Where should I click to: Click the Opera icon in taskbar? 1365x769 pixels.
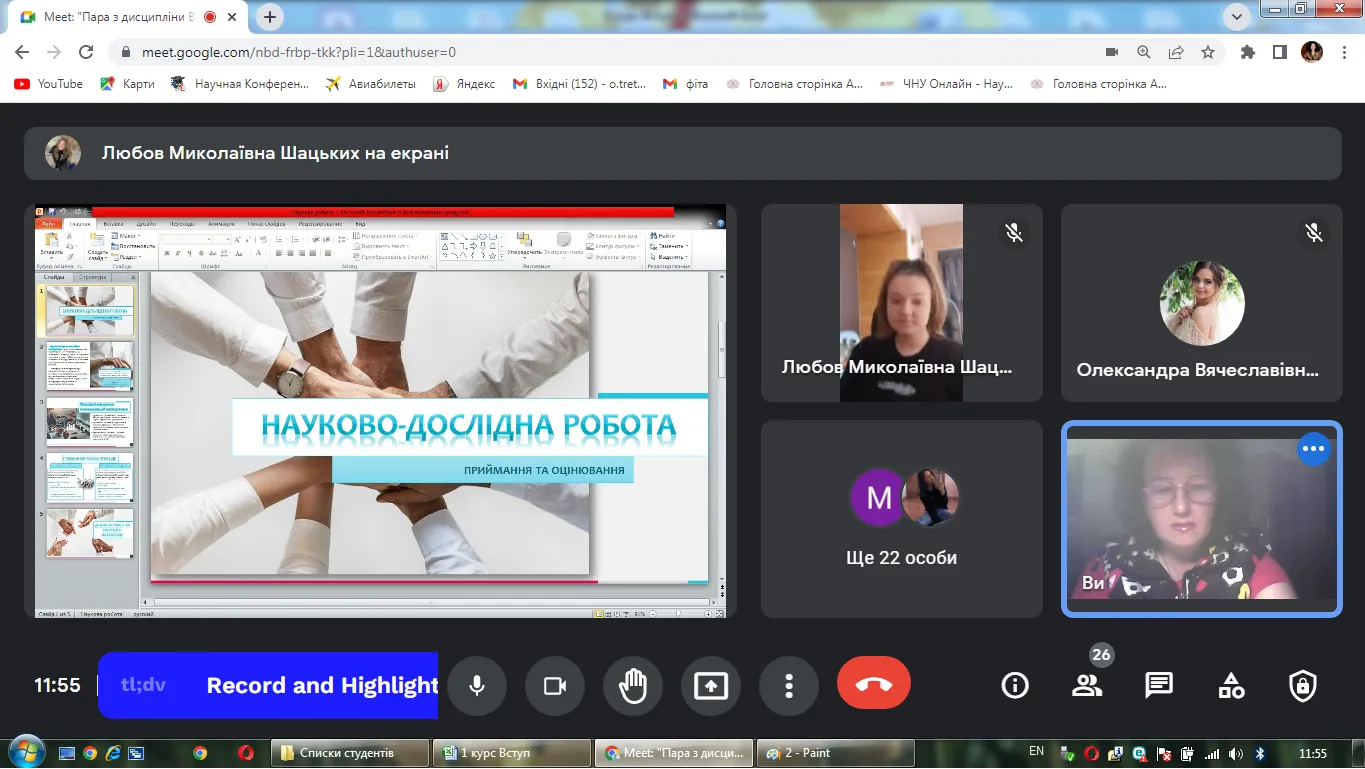tap(246, 753)
